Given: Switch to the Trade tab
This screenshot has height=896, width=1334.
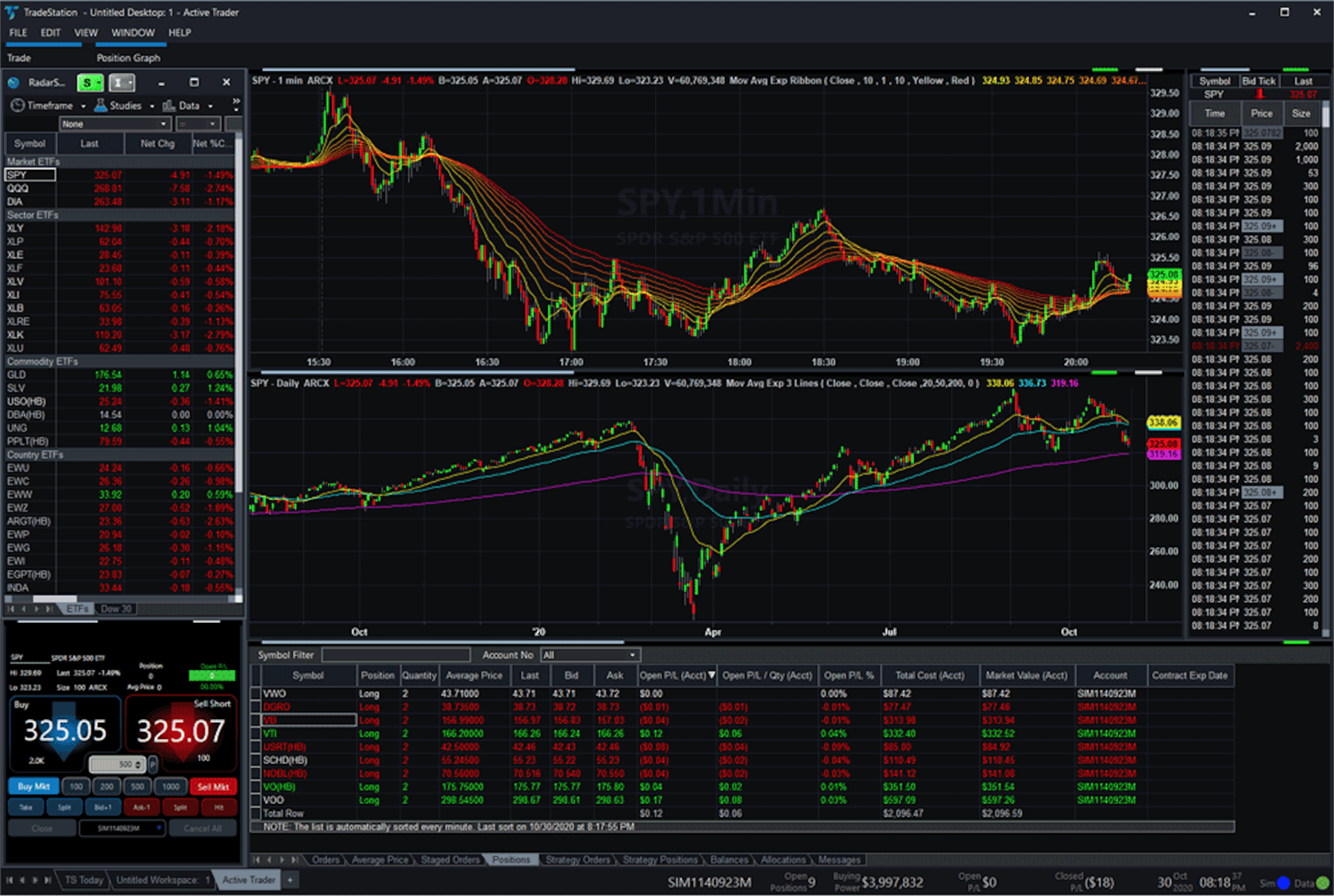Looking at the screenshot, I should (19, 58).
